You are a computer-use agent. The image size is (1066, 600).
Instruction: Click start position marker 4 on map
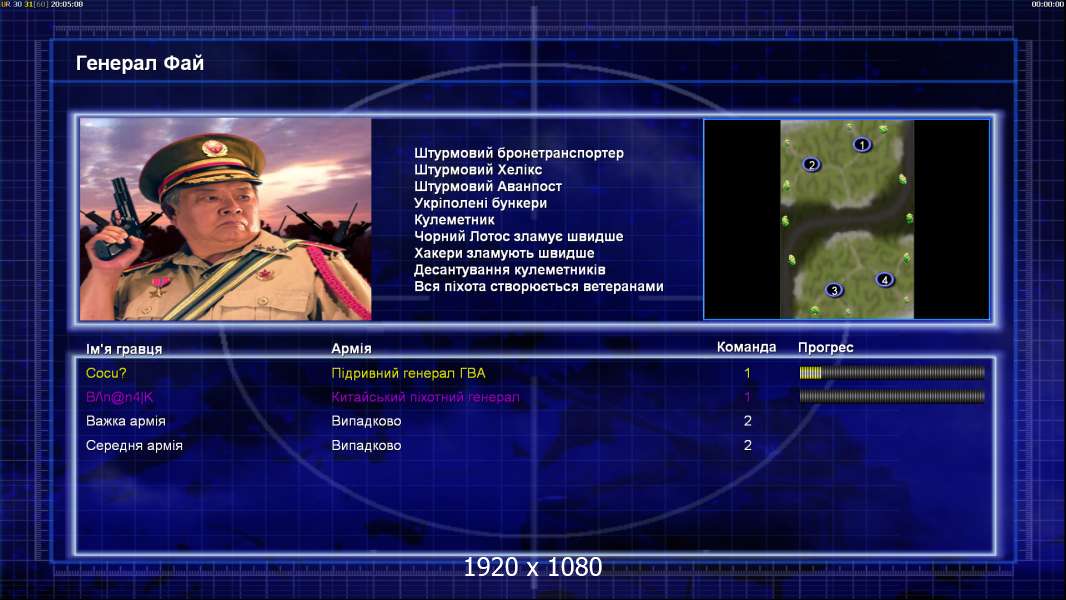[x=884, y=279]
